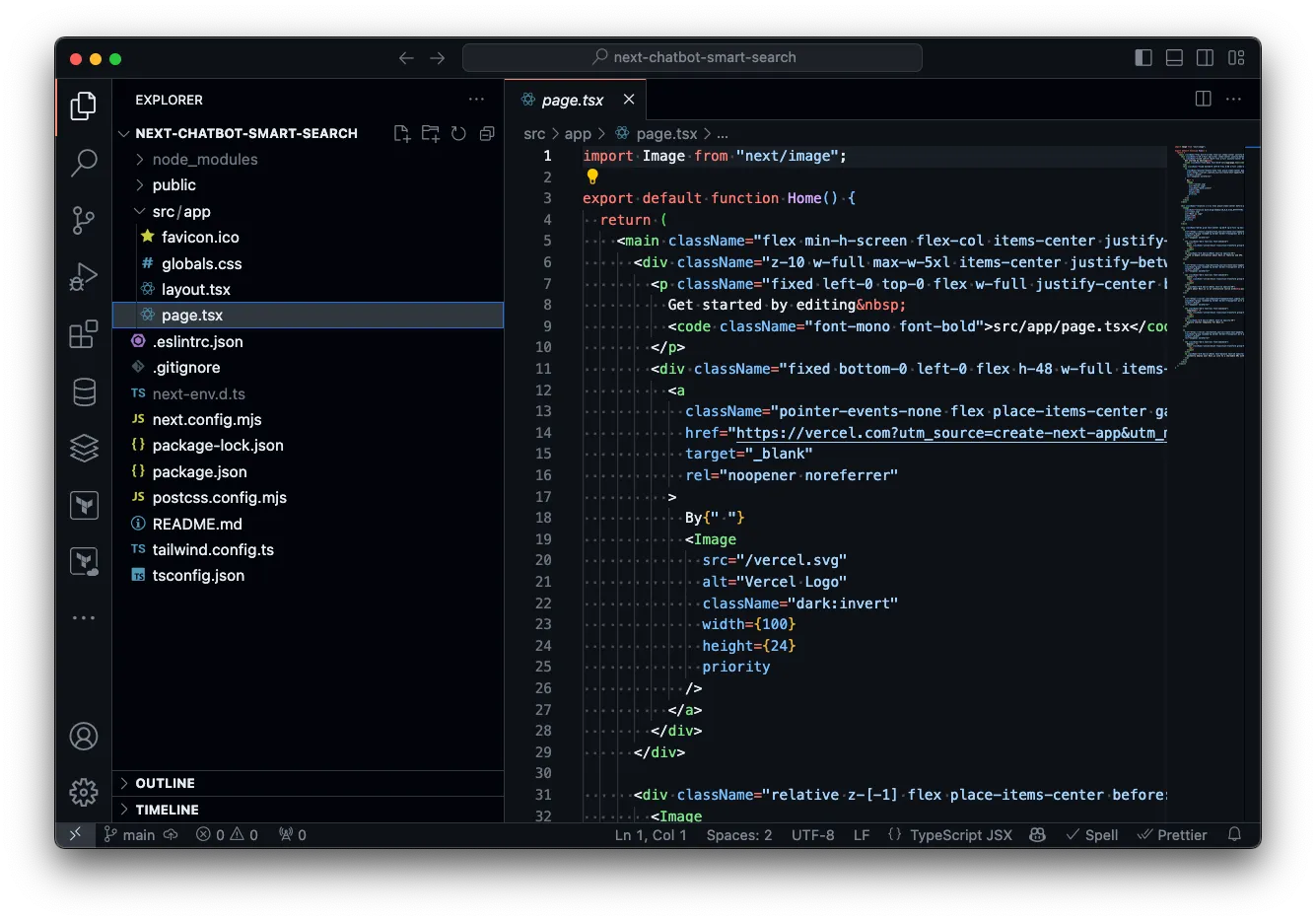This screenshot has height=921, width=1316.
Task: Expand the TIMELINE section
Action: [x=309, y=810]
